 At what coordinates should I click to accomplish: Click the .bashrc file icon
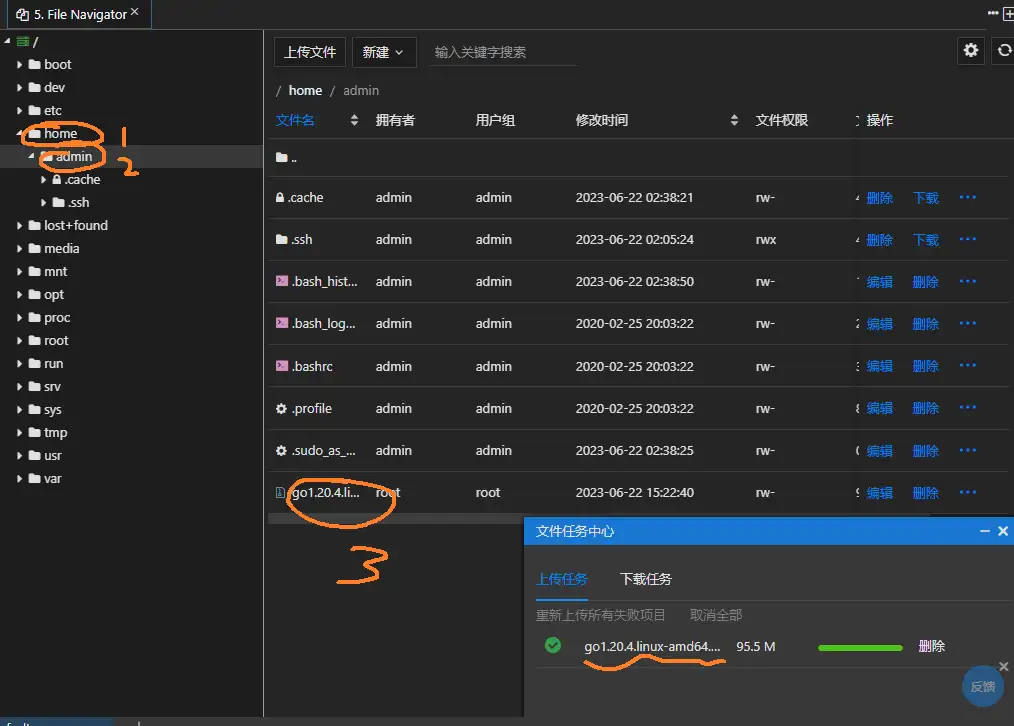[x=281, y=366]
